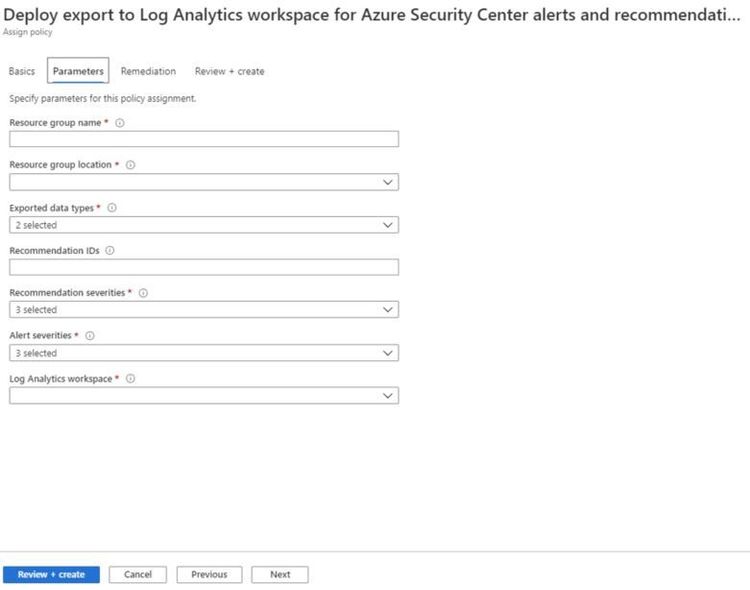Switch to the Basics tab

point(22,71)
